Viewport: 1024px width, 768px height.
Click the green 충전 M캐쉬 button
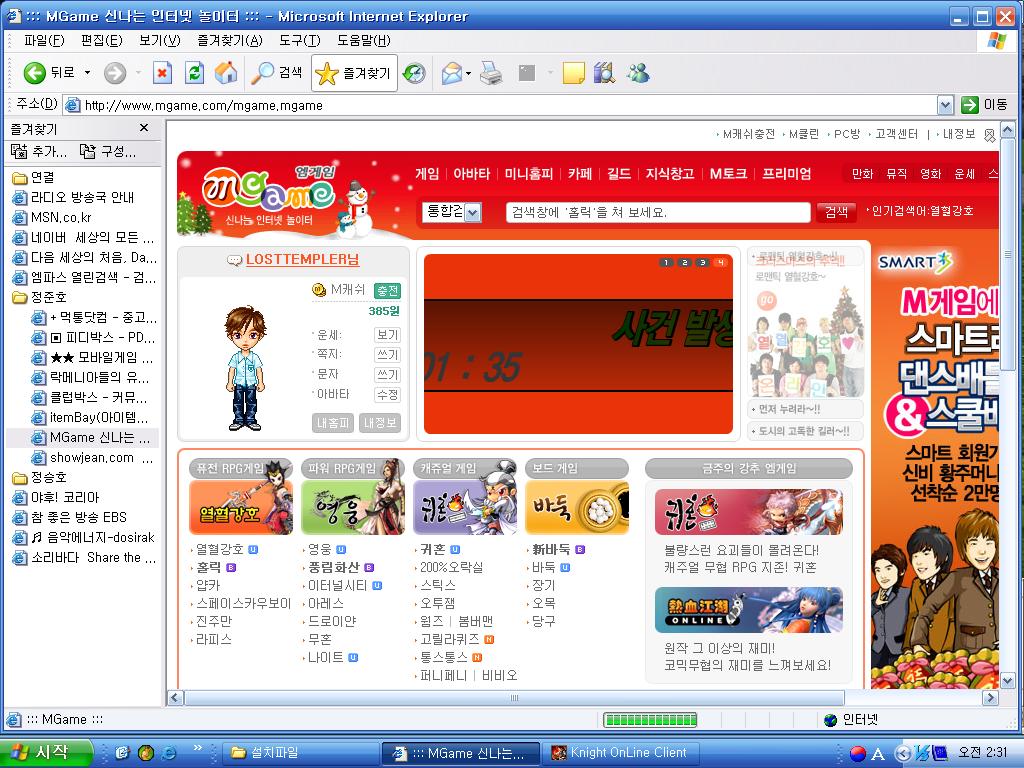click(x=387, y=290)
